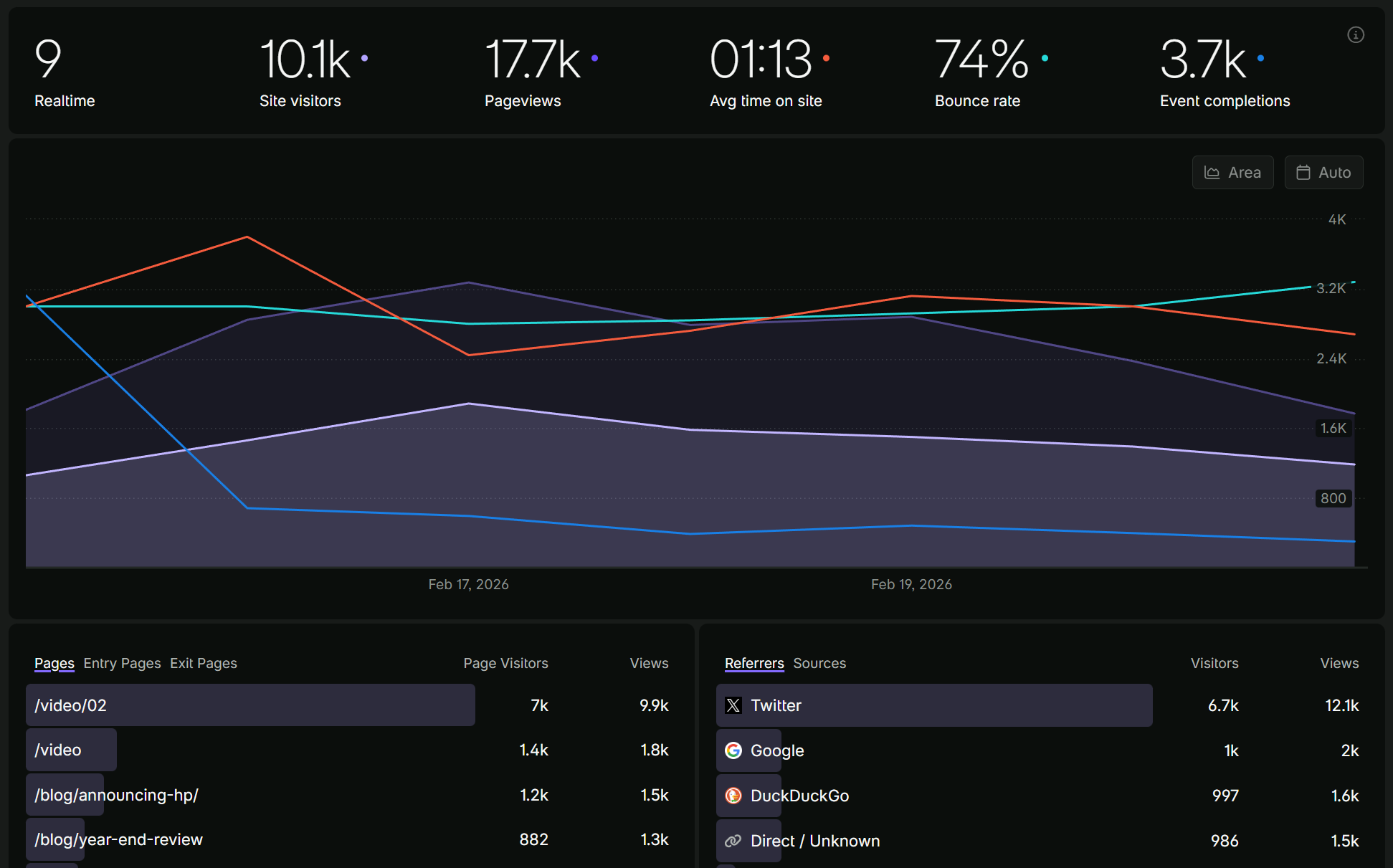Select the /blog/year-end-review table row
Image resolution: width=1393 pixels, height=868 pixels.
(x=118, y=839)
